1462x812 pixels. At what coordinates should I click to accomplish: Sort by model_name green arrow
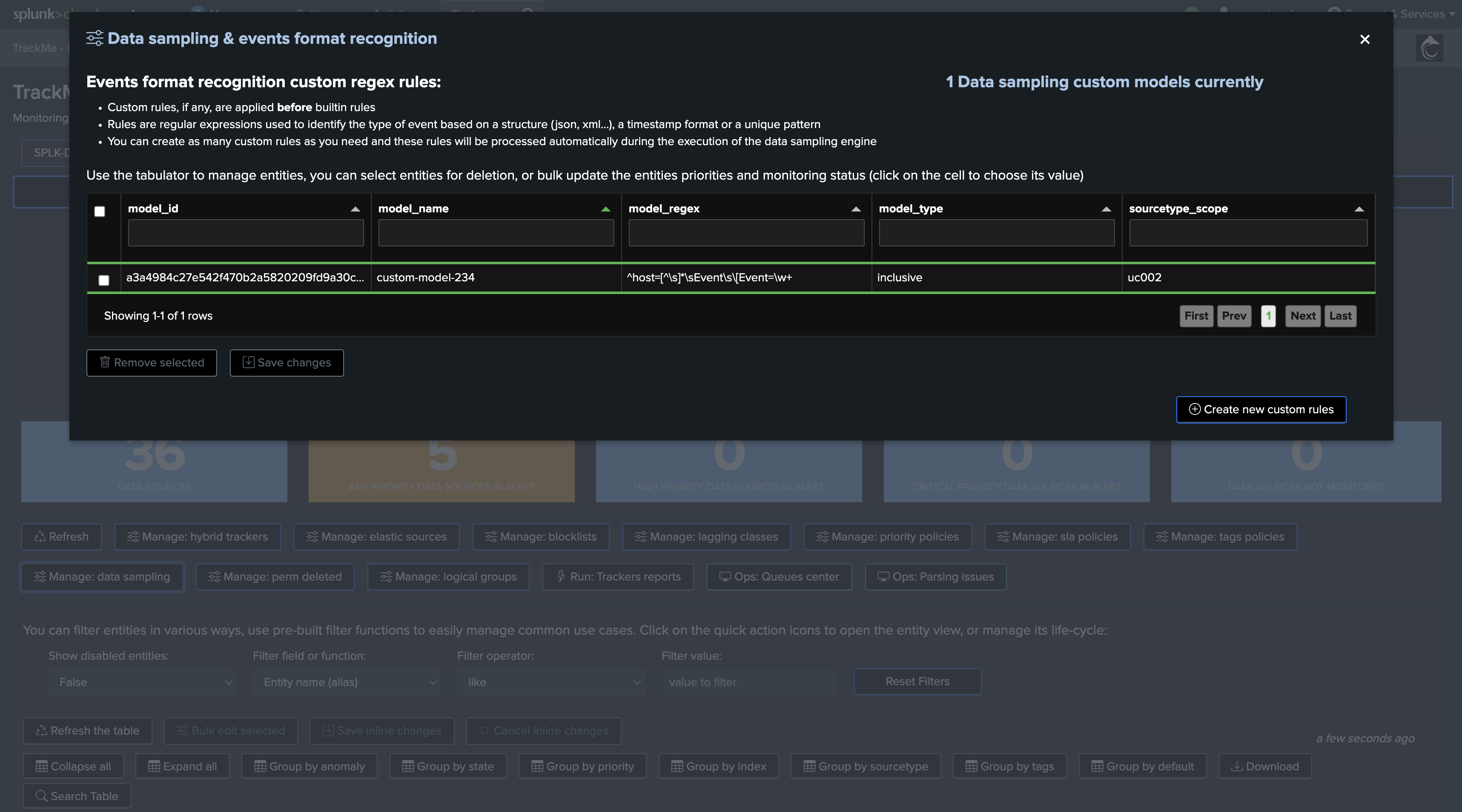pos(605,209)
